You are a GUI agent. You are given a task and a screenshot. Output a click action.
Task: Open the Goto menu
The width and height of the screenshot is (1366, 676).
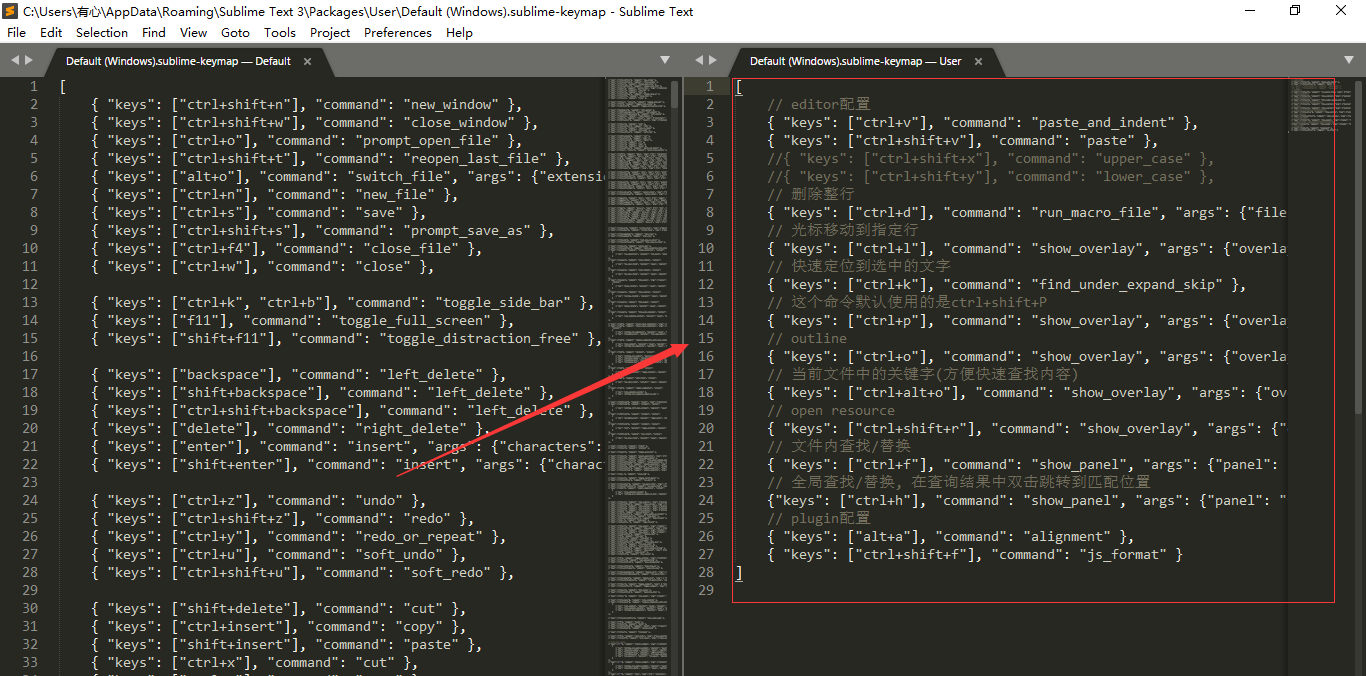(x=235, y=32)
